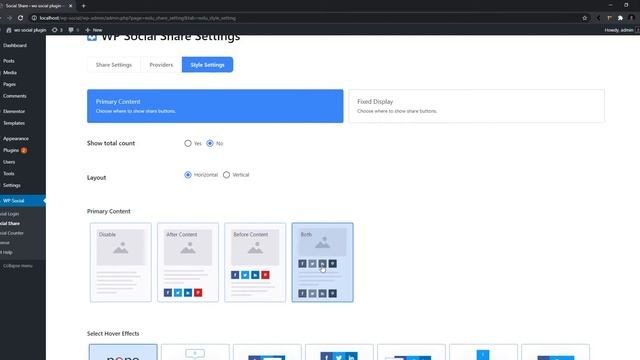Open Social Share submenu item
640x360 pixels.
[x=10, y=223]
